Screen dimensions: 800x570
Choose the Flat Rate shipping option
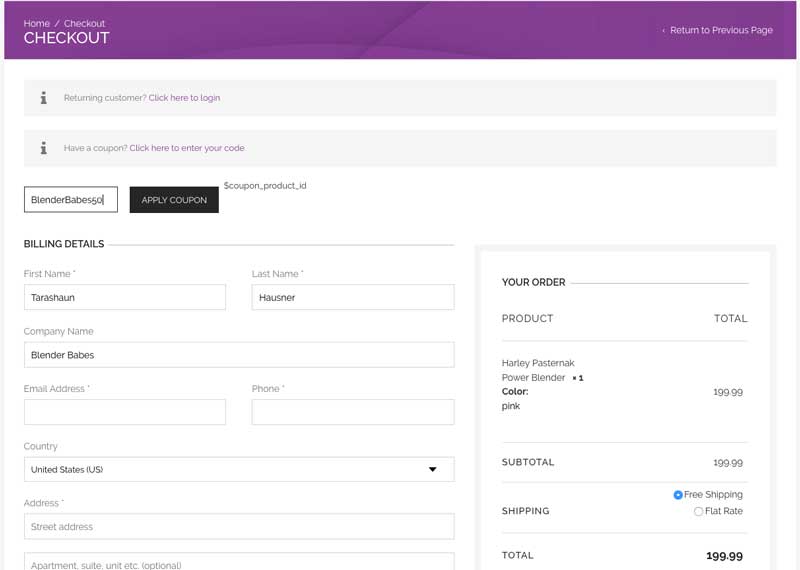698,512
